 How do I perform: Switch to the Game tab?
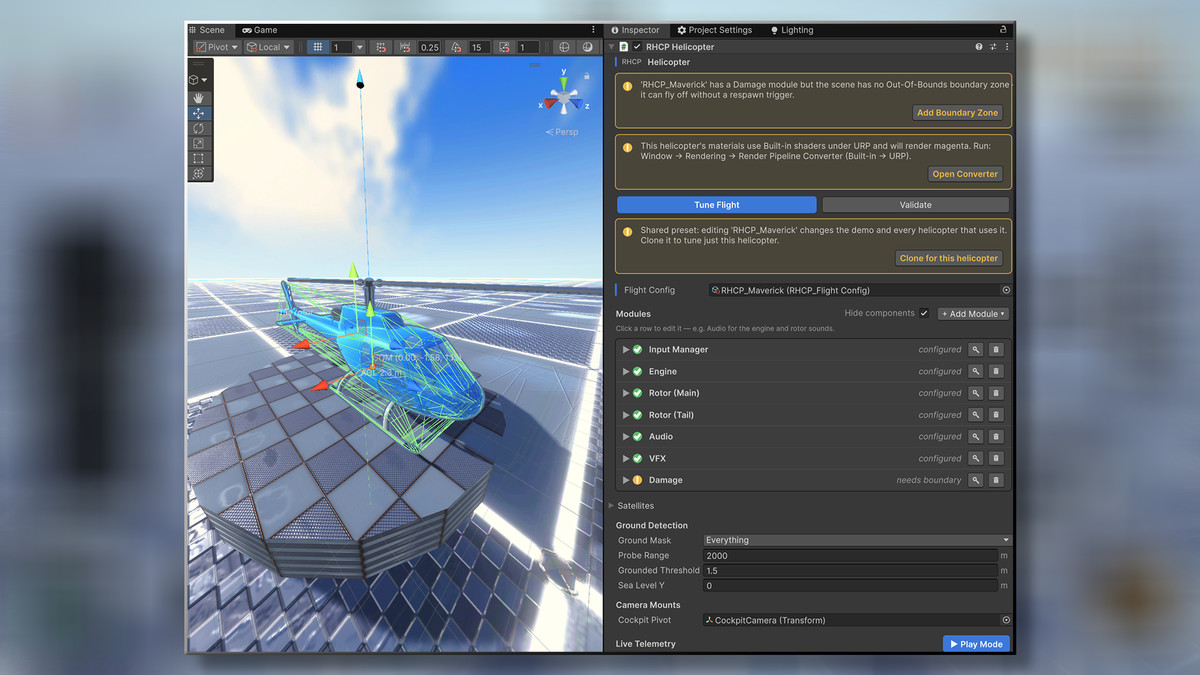pos(260,30)
